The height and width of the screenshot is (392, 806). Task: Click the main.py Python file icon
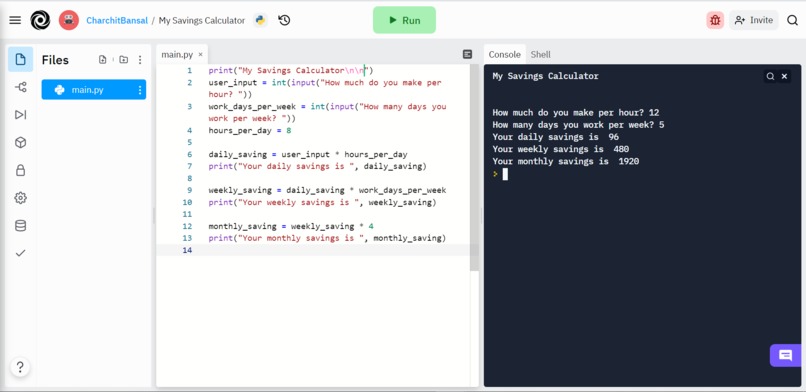tap(60, 90)
